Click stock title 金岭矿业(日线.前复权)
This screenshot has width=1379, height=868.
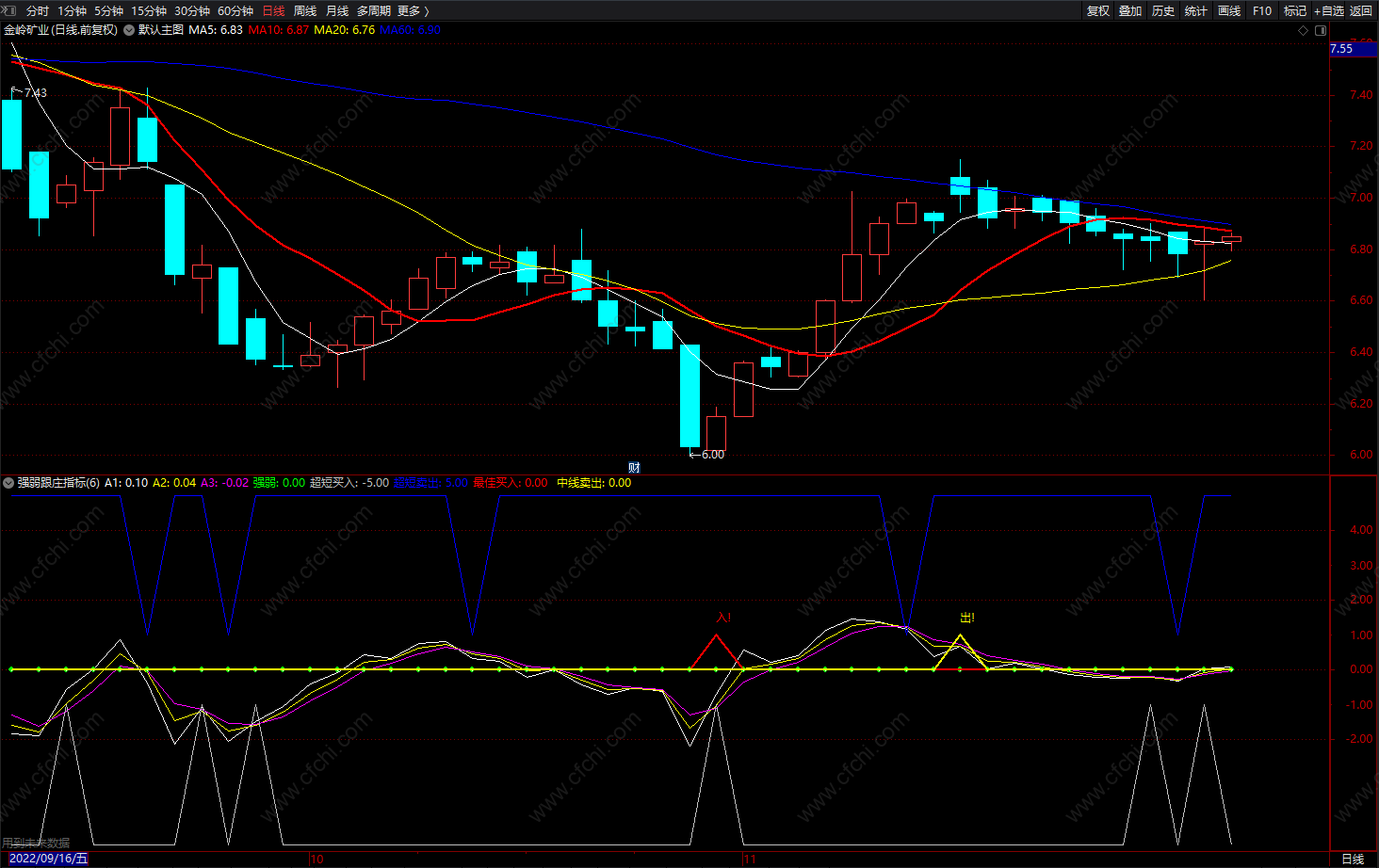(61, 30)
